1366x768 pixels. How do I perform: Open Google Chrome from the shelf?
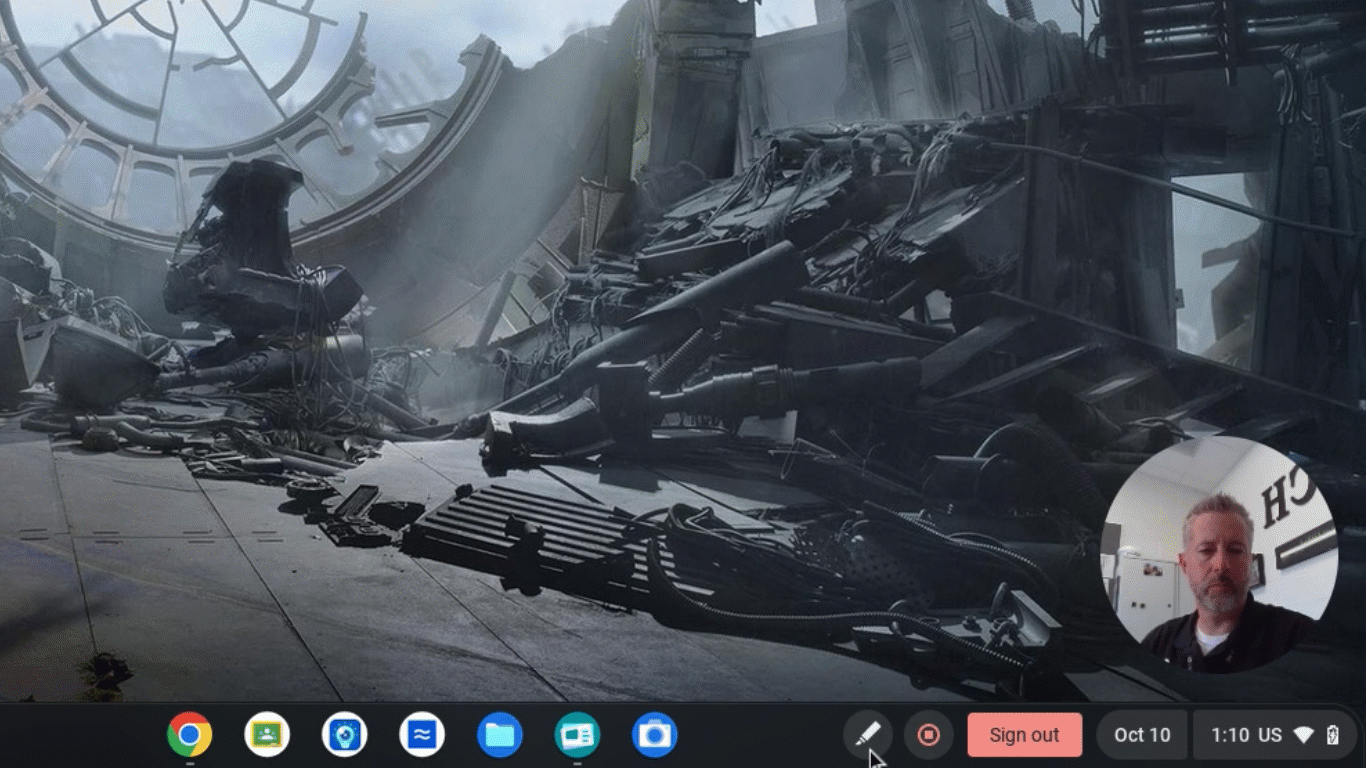point(189,735)
